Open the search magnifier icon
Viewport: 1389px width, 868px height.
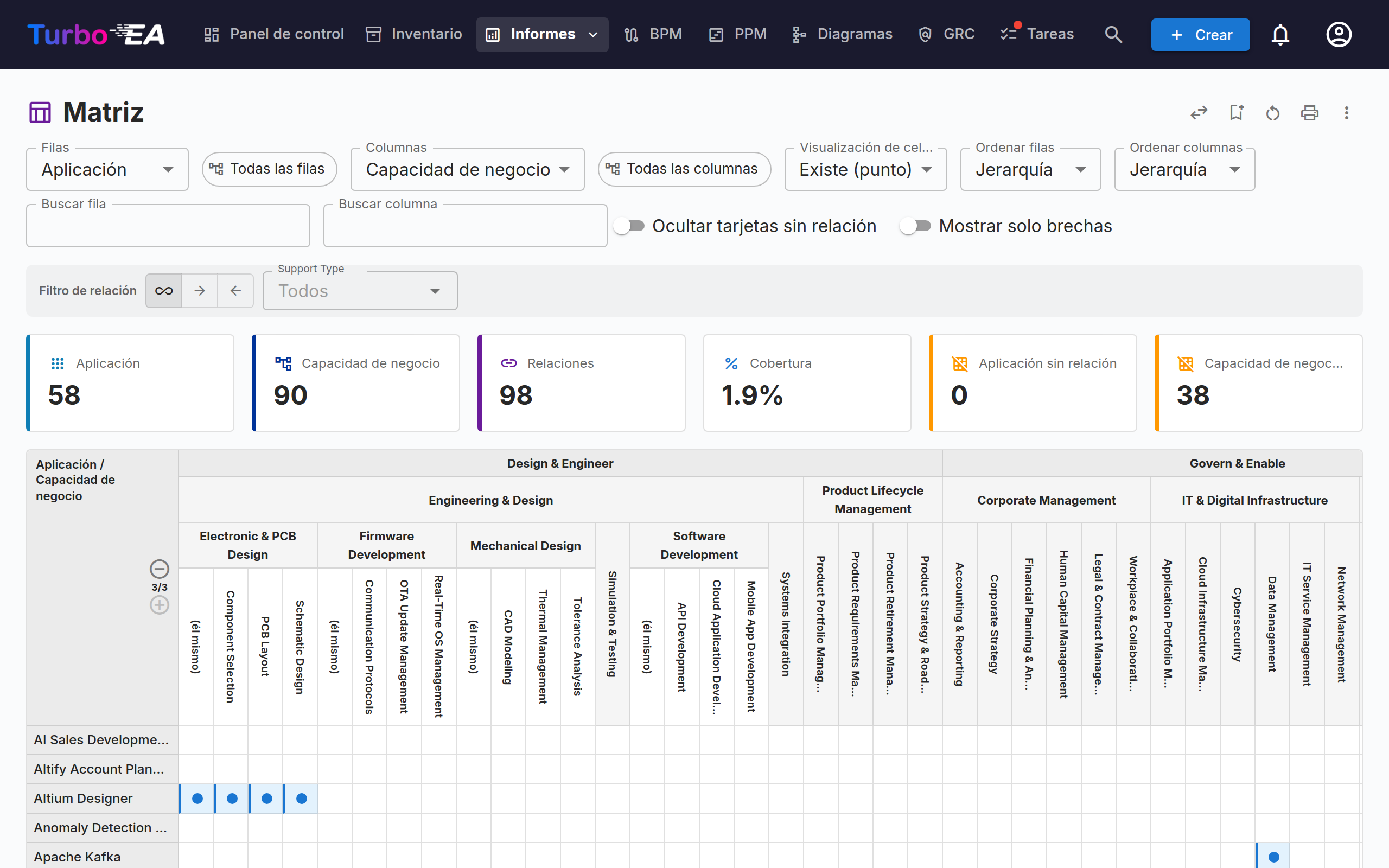coord(1113,34)
